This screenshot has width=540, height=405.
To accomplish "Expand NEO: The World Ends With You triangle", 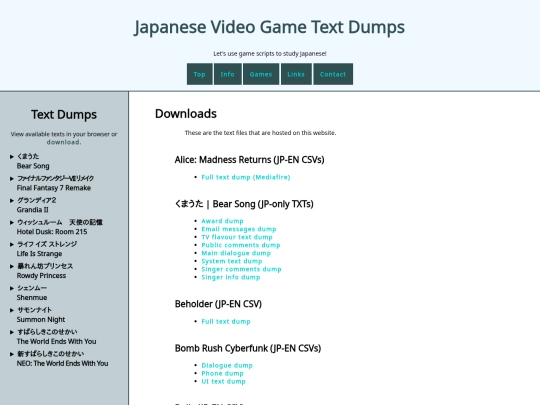I will 12,354.
